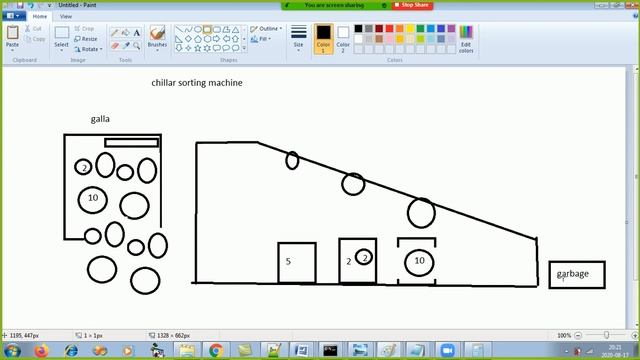Choose the Diamond shape
The height and width of the screenshot is (360, 640).
coord(188,39)
